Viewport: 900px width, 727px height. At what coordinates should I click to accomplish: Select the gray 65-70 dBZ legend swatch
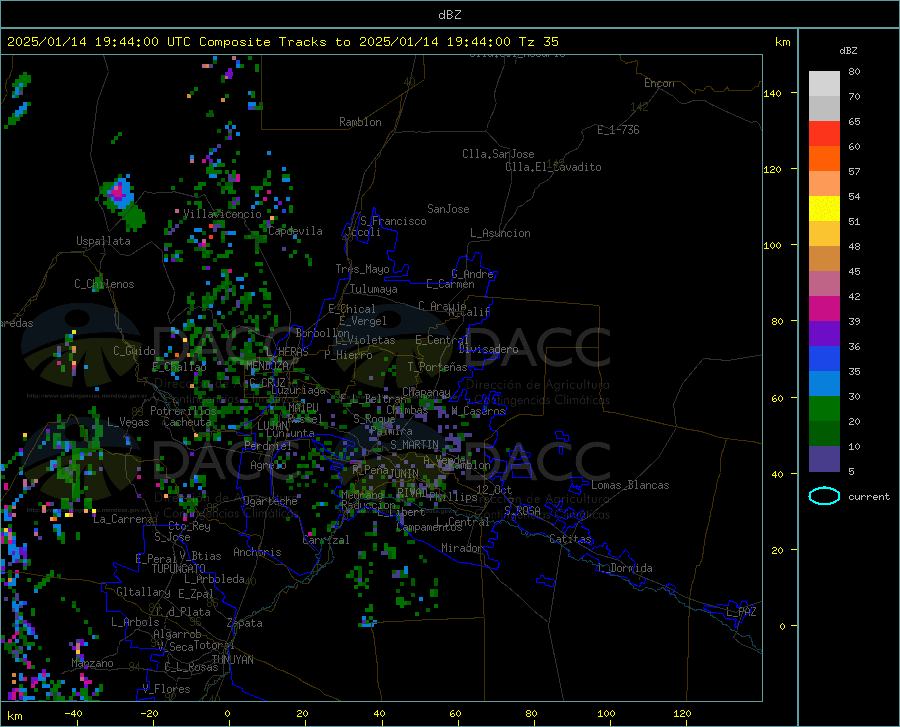[824, 108]
